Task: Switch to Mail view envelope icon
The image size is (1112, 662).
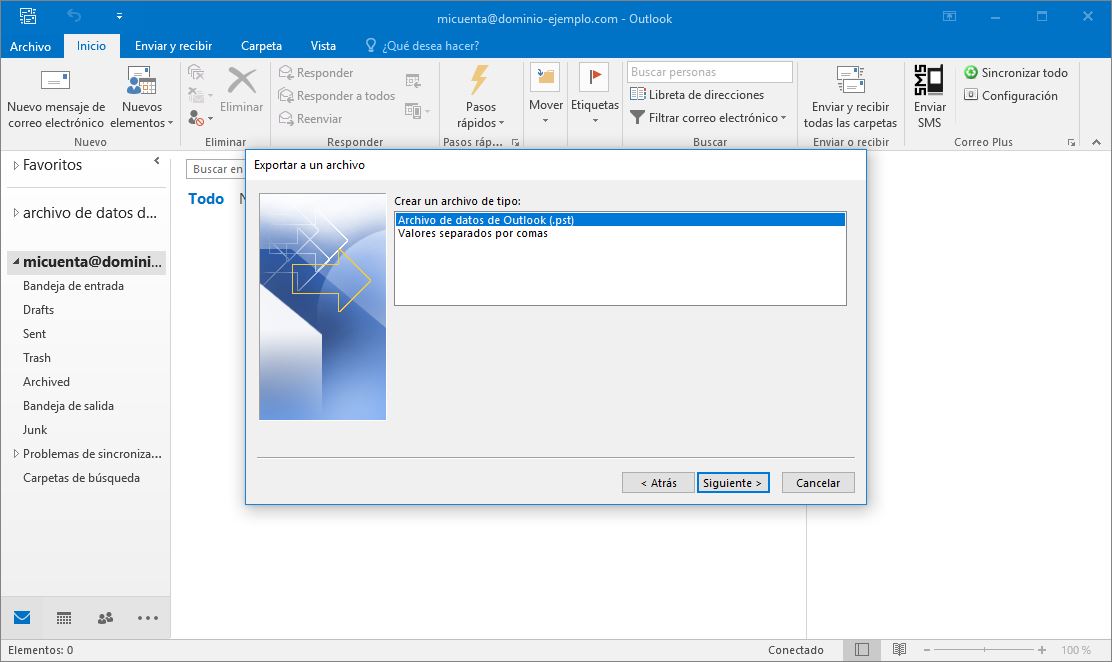Action: coord(22,617)
